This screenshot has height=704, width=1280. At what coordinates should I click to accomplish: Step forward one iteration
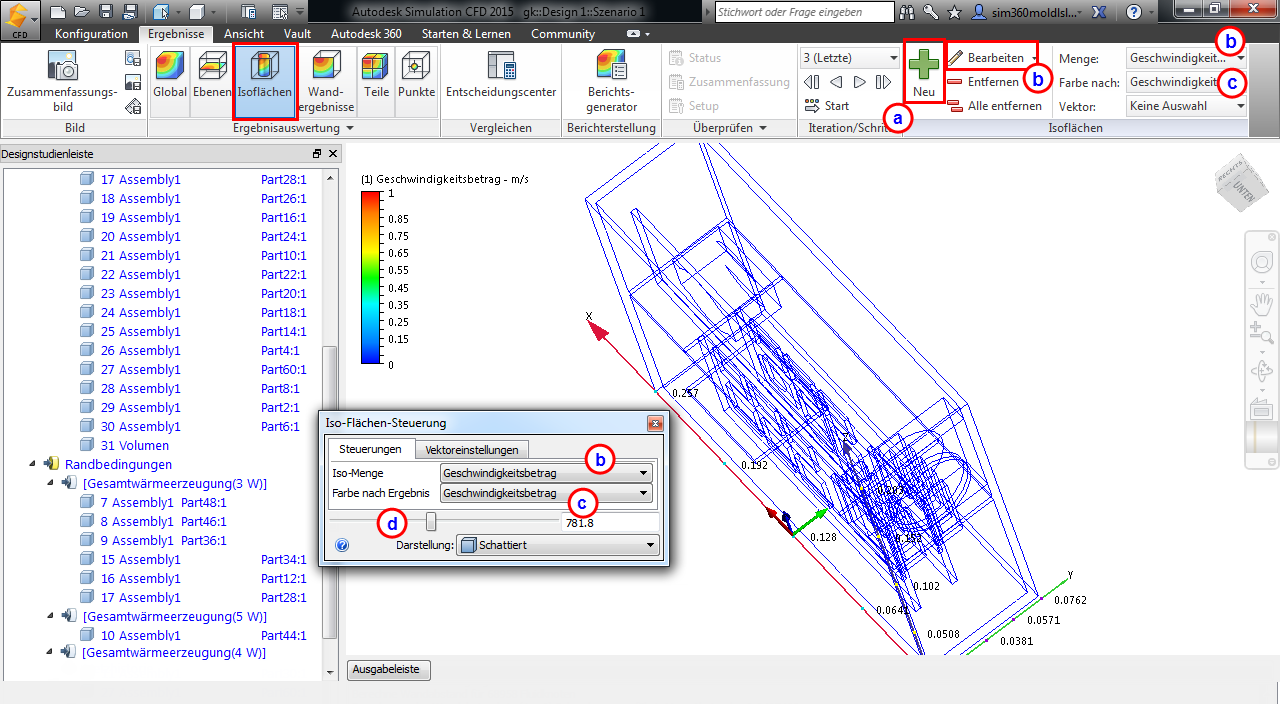coord(860,82)
